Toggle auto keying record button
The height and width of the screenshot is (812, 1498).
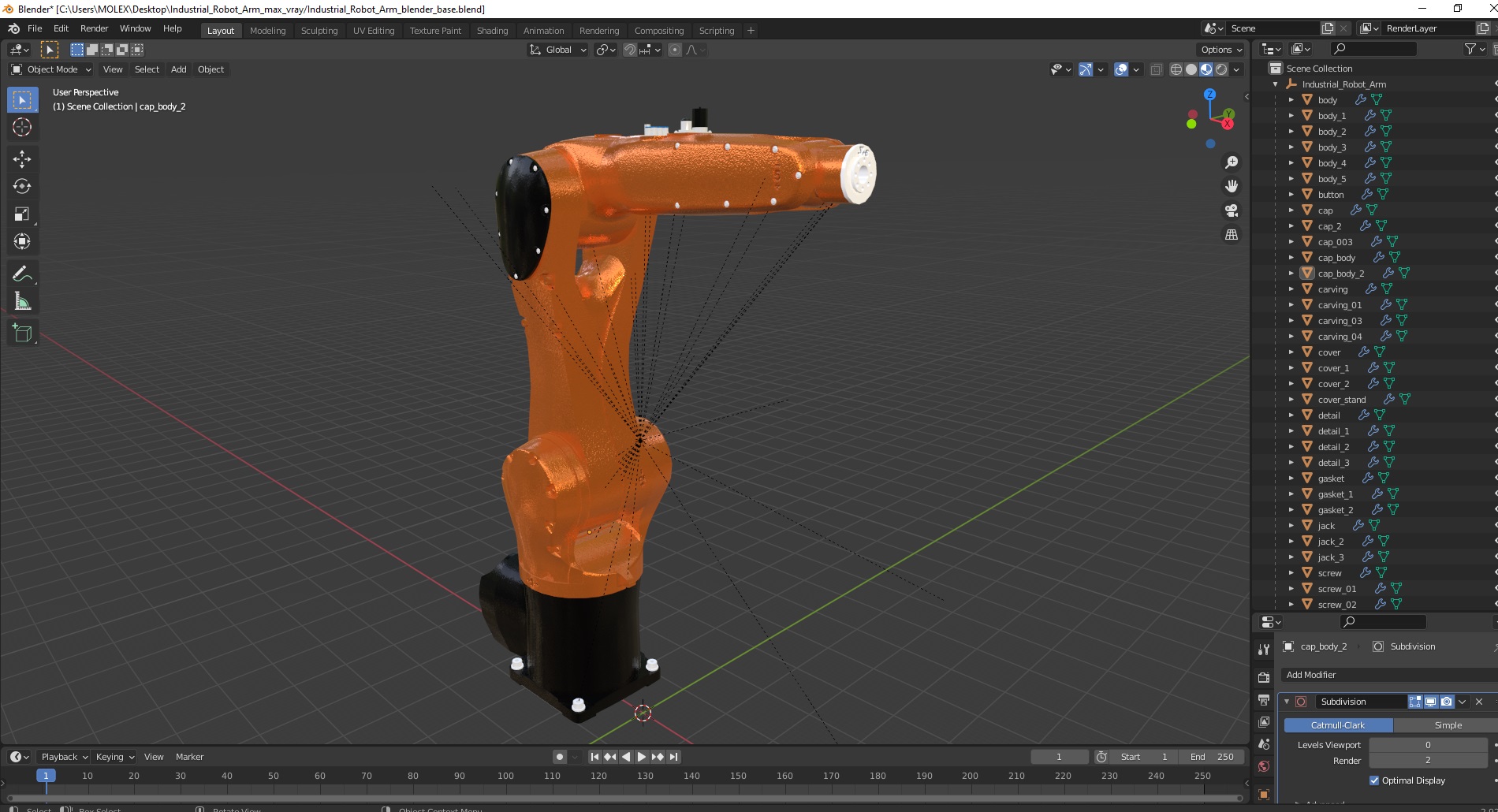pyautogui.click(x=560, y=757)
